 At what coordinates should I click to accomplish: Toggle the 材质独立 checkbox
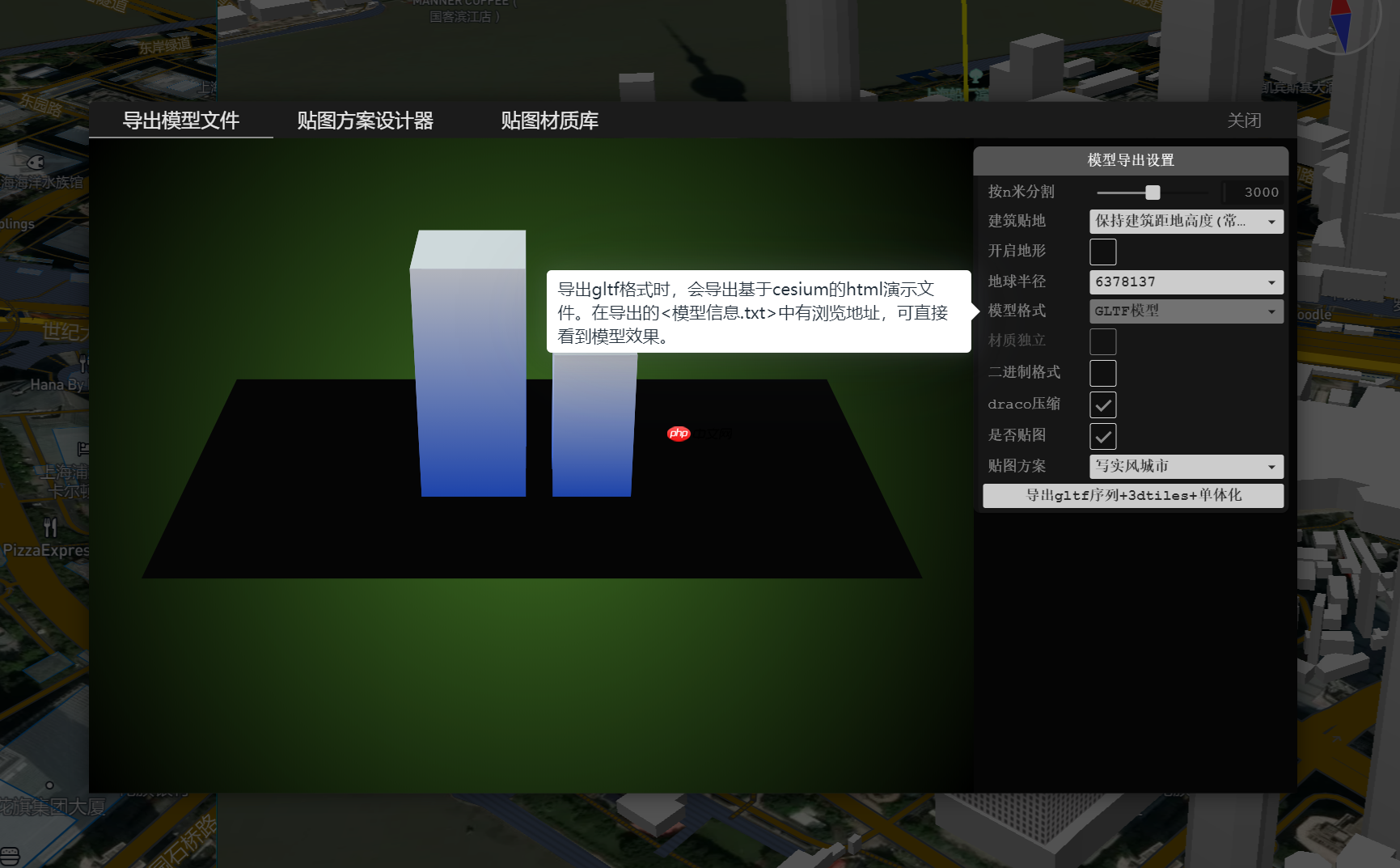(1103, 341)
